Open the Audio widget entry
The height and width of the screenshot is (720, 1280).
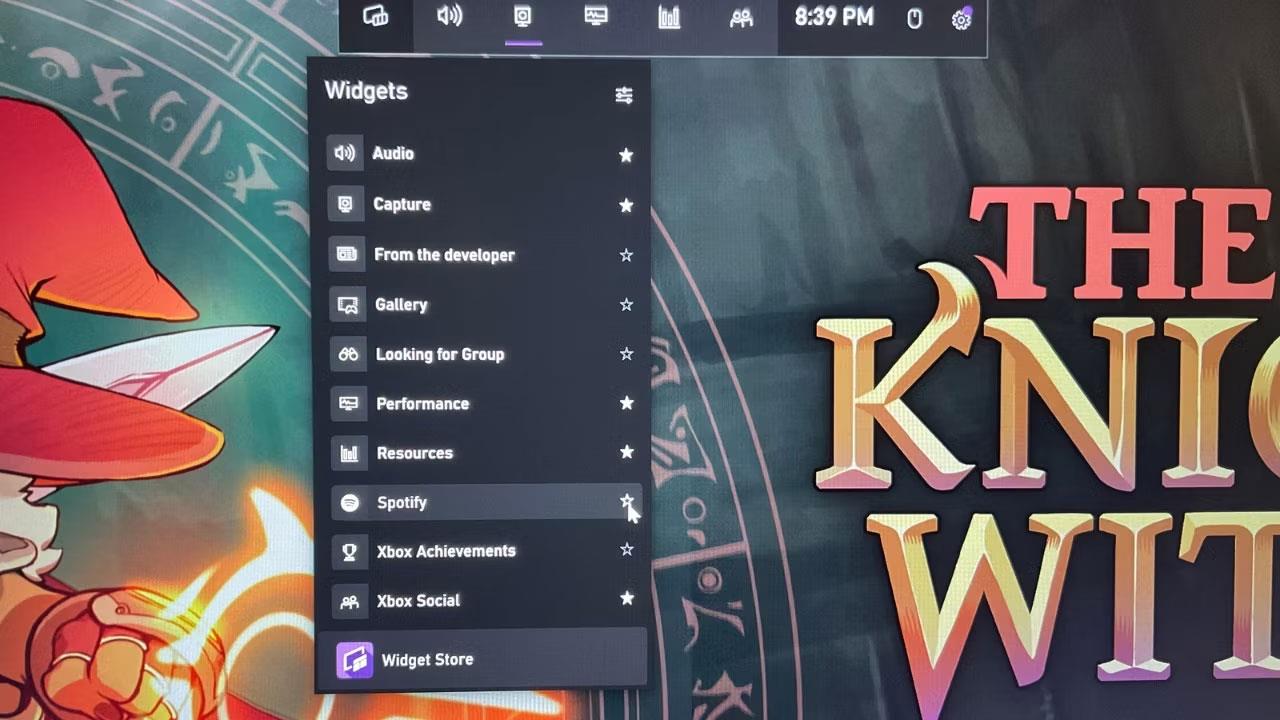click(484, 154)
